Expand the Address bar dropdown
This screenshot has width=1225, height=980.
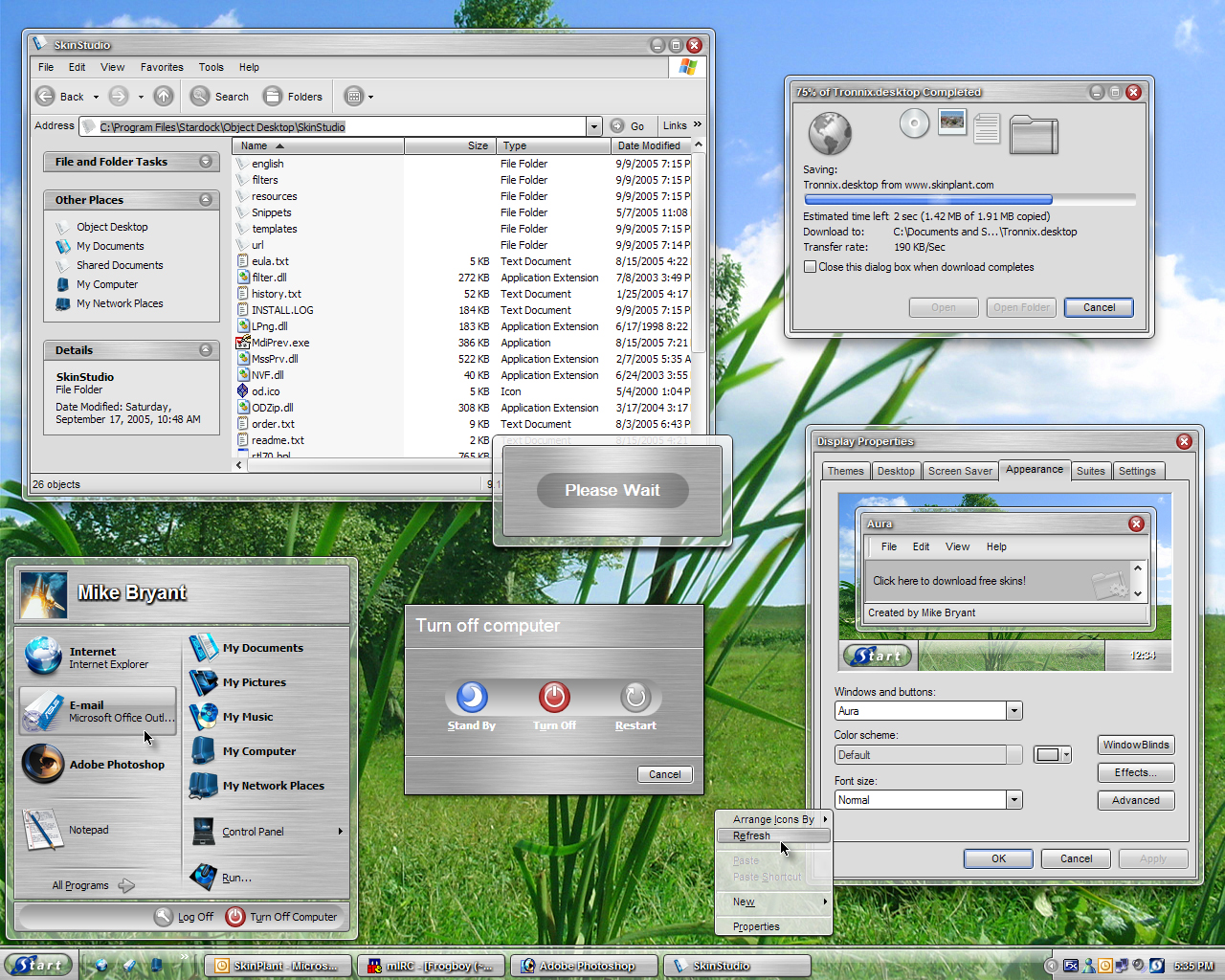[594, 126]
